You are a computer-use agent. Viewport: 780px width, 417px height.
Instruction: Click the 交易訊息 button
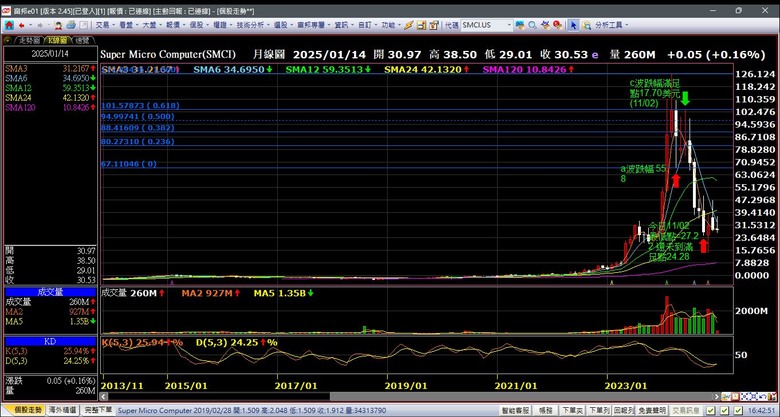686,411
